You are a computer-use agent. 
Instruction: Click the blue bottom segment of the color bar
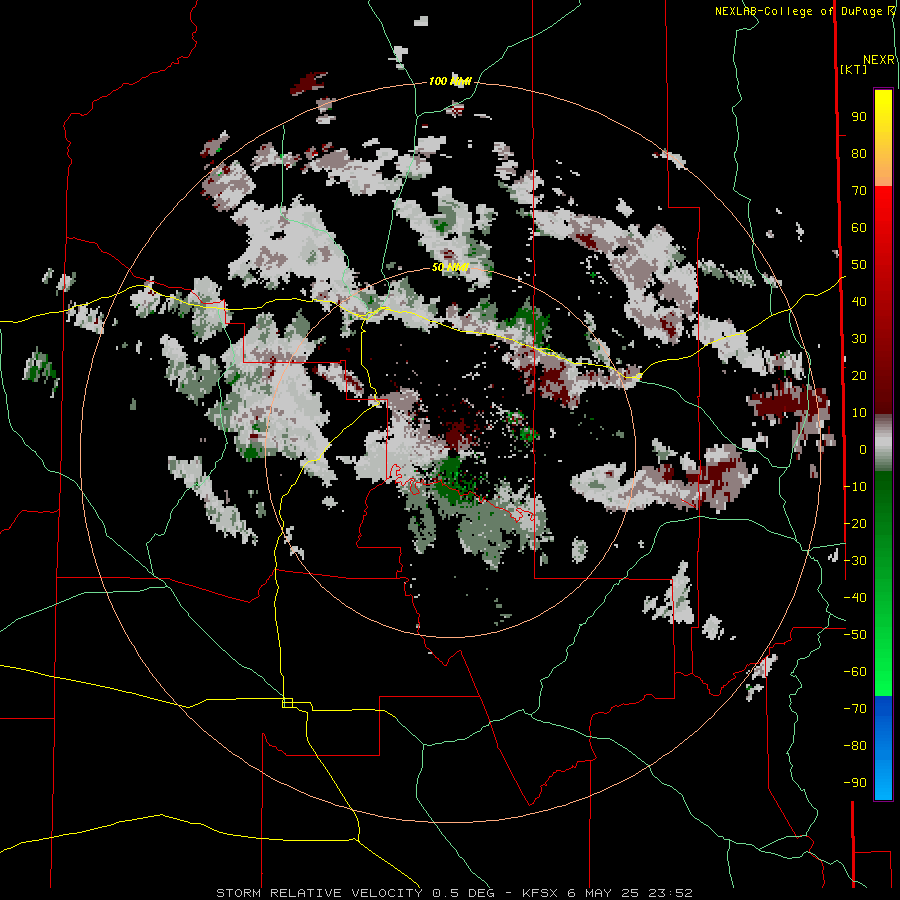tap(883, 748)
